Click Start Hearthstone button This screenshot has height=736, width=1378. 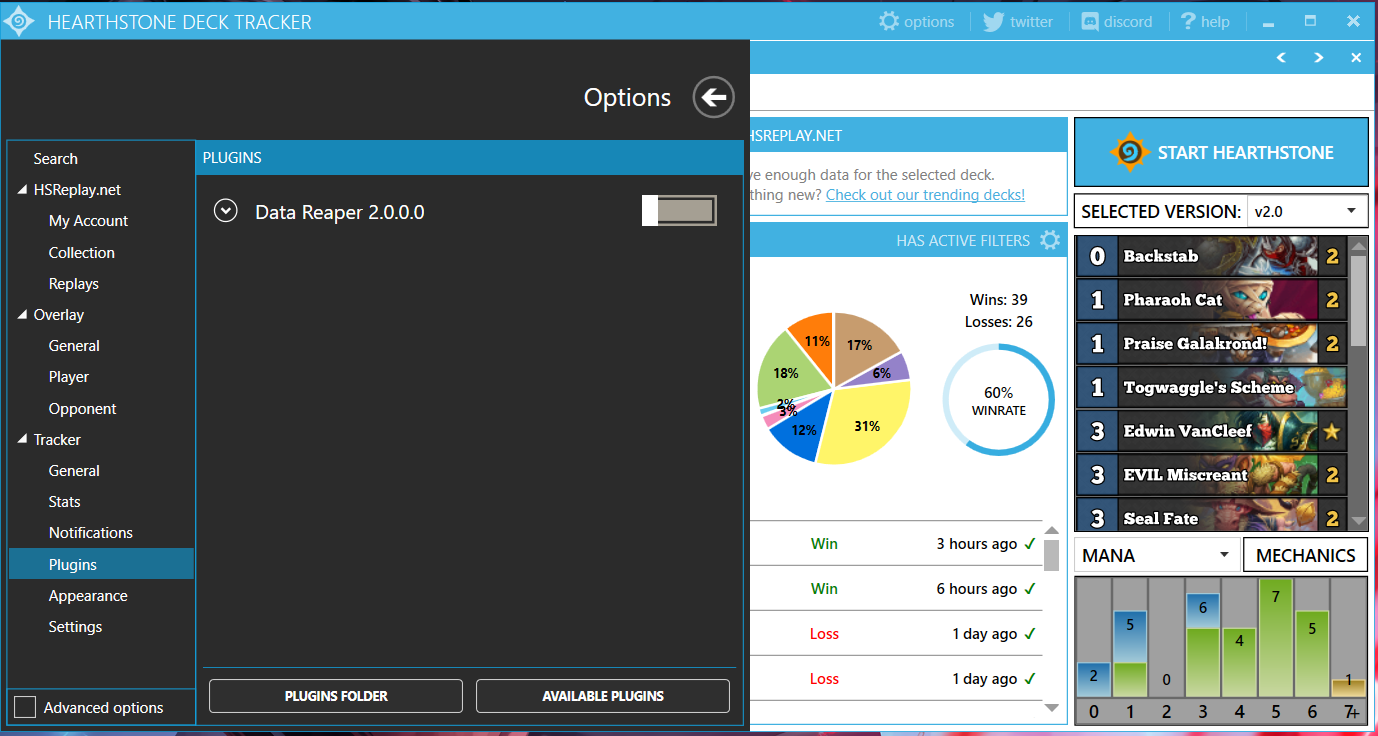click(x=1220, y=152)
